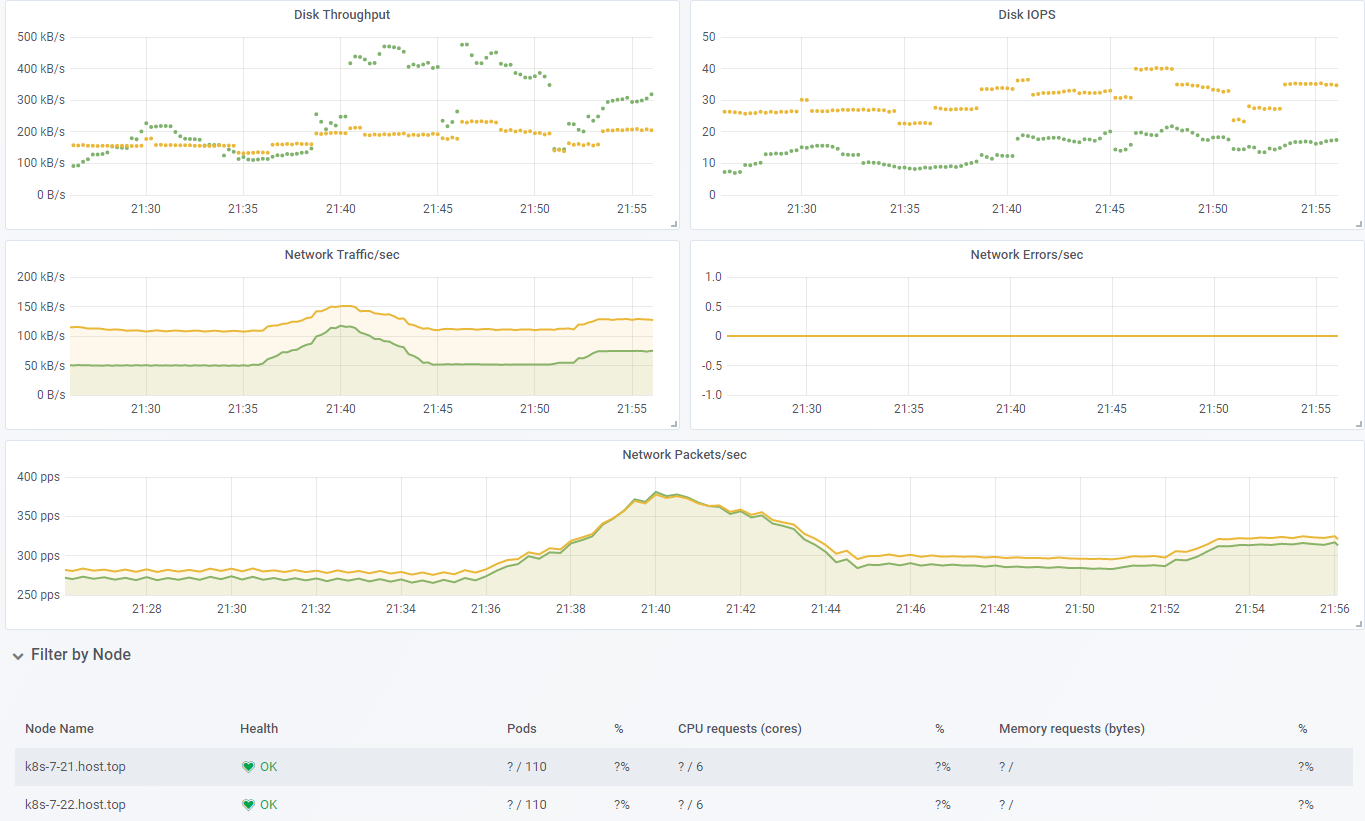The width and height of the screenshot is (1365, 821).
Task: Click the % header right of Pods
Action: click(619, 729)
